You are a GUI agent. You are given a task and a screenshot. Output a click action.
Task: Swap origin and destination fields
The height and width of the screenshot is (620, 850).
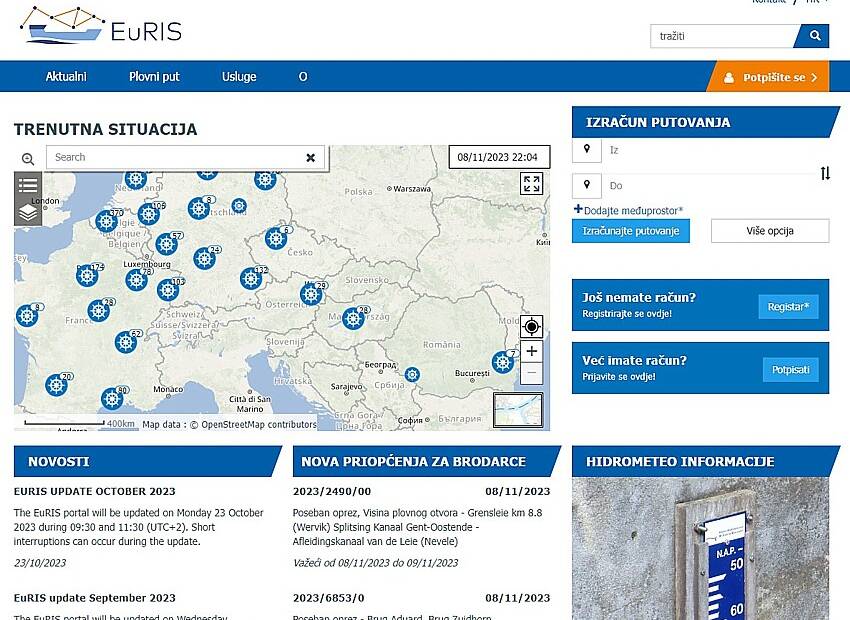pos(825,173)
